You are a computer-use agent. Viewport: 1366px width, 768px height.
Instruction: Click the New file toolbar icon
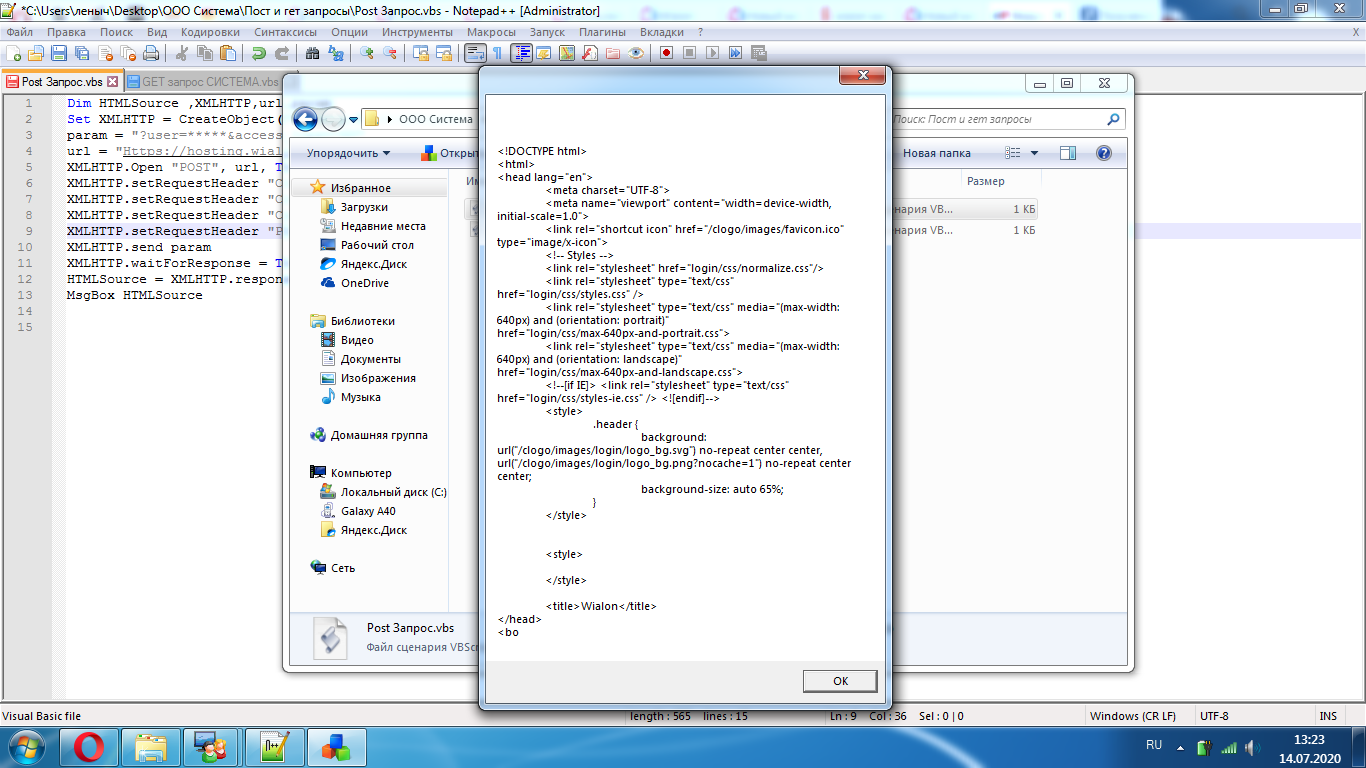pyautogui.click(x=13, y=53)
